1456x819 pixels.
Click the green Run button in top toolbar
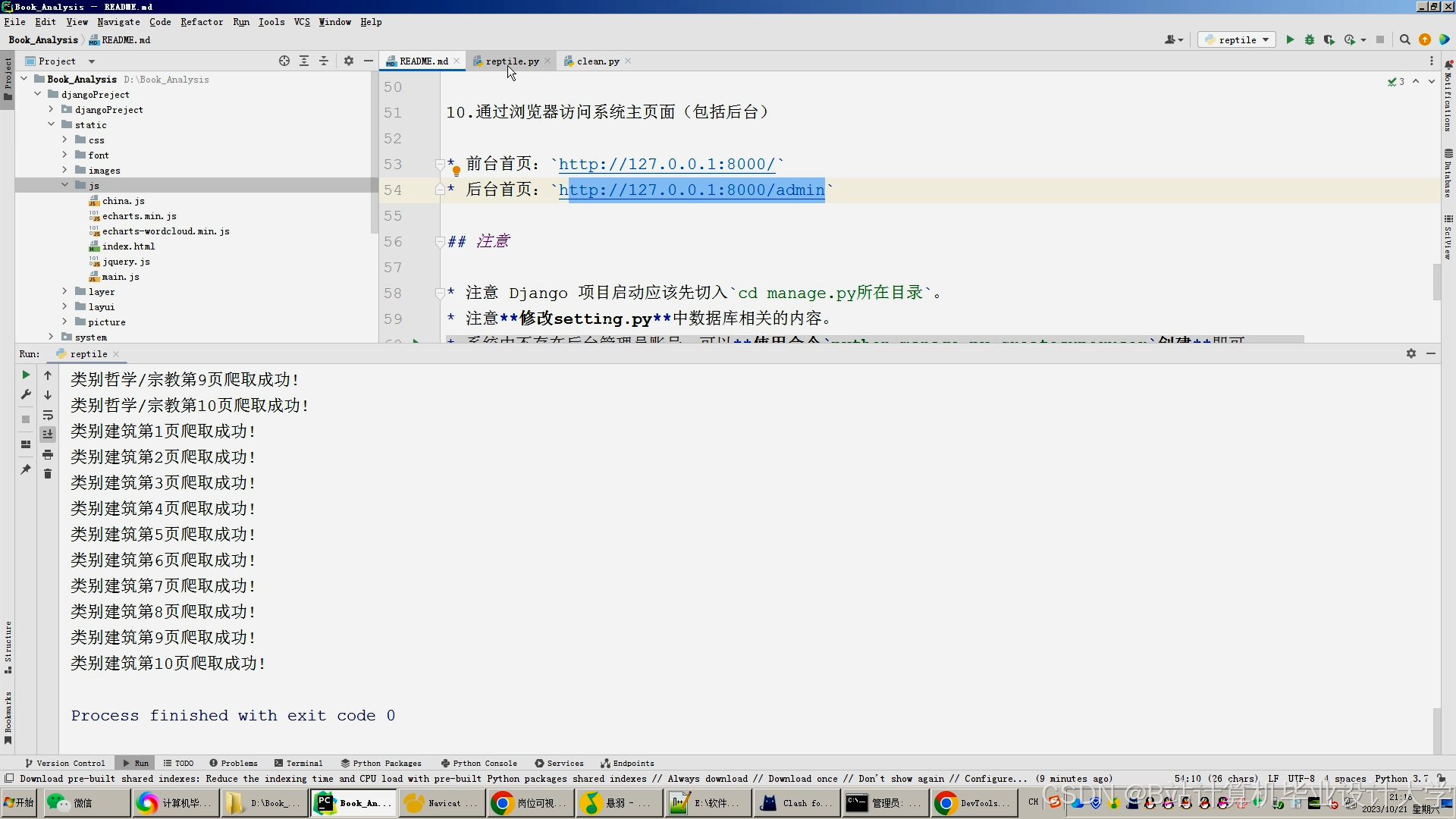pyautogui.click(x=1290, y=39)
